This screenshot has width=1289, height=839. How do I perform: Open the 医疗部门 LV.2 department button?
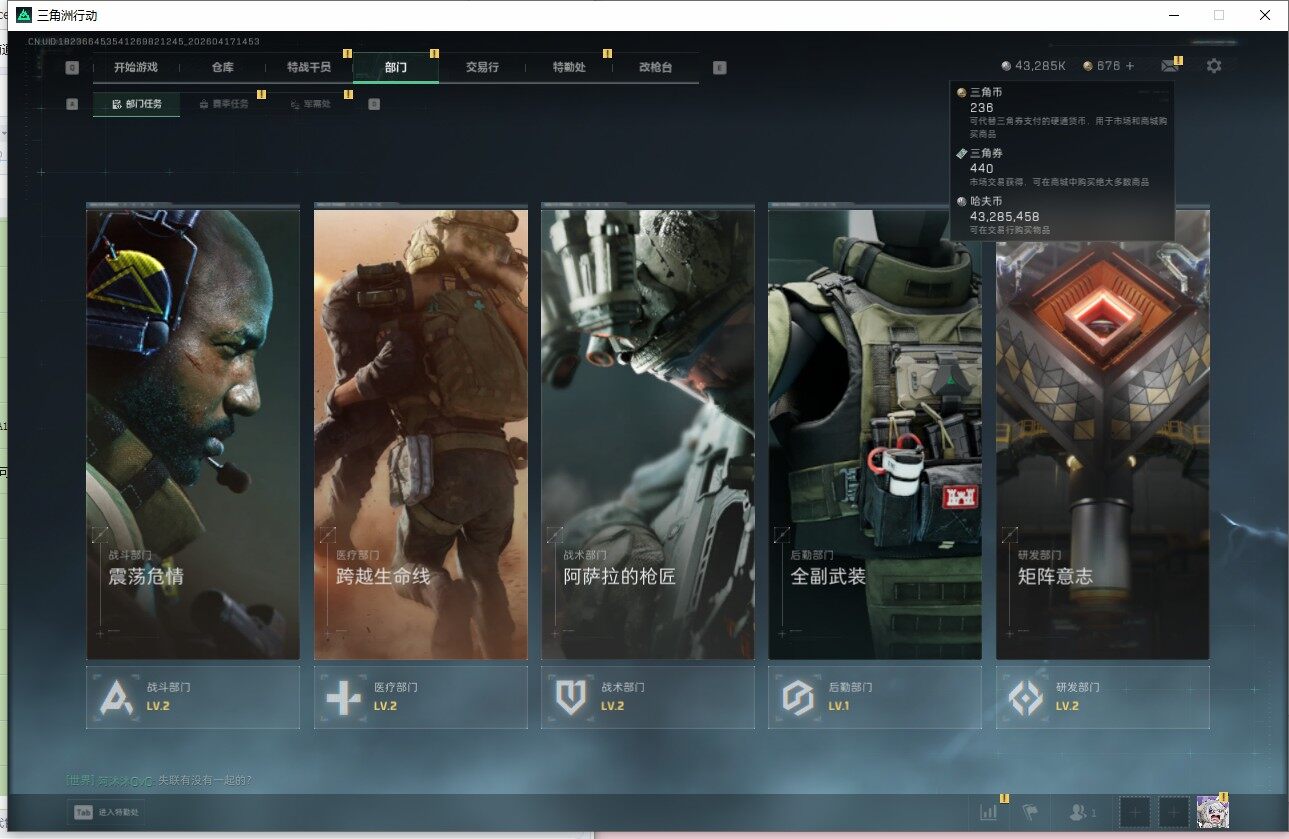(421, 697)
